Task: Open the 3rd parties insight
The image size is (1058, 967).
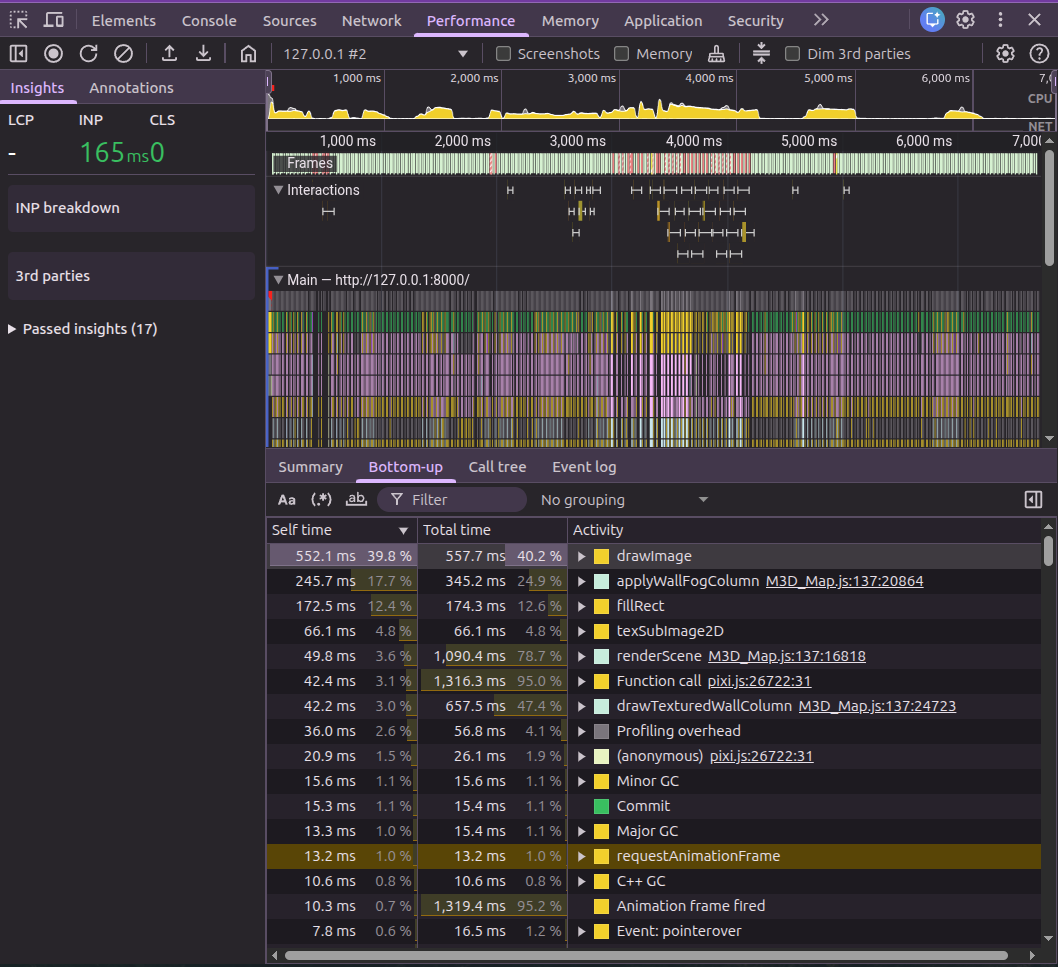Action: (x=132, y=276)
